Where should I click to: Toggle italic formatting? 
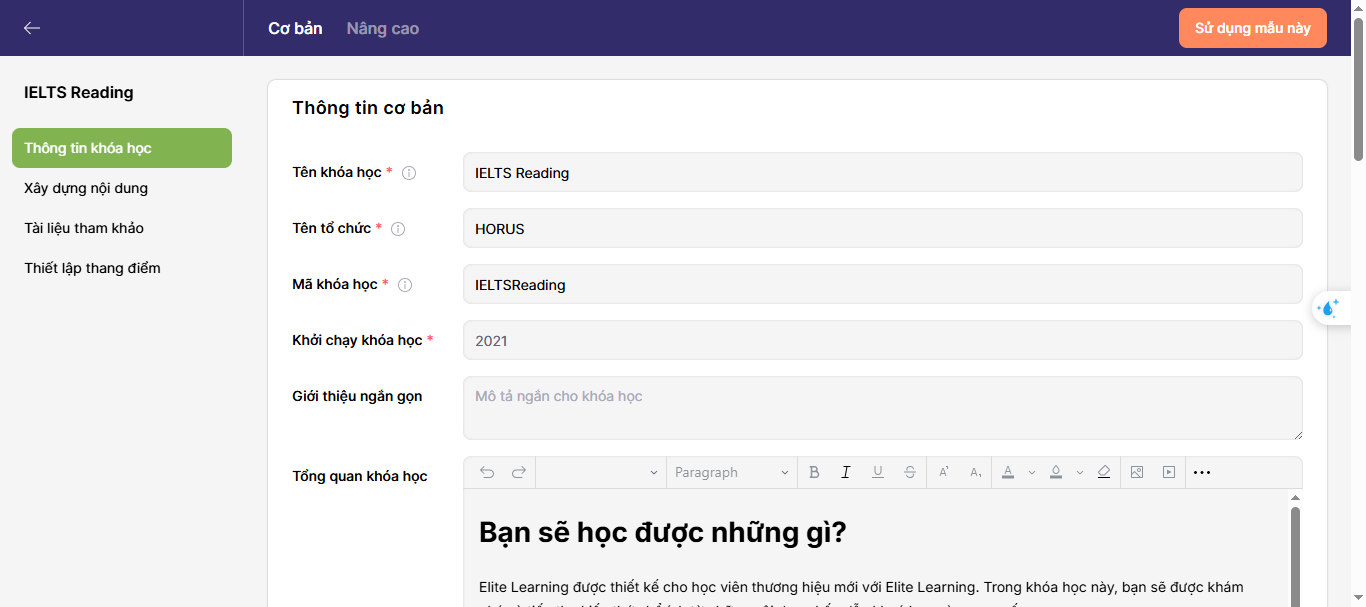click(x=846, y=472)
